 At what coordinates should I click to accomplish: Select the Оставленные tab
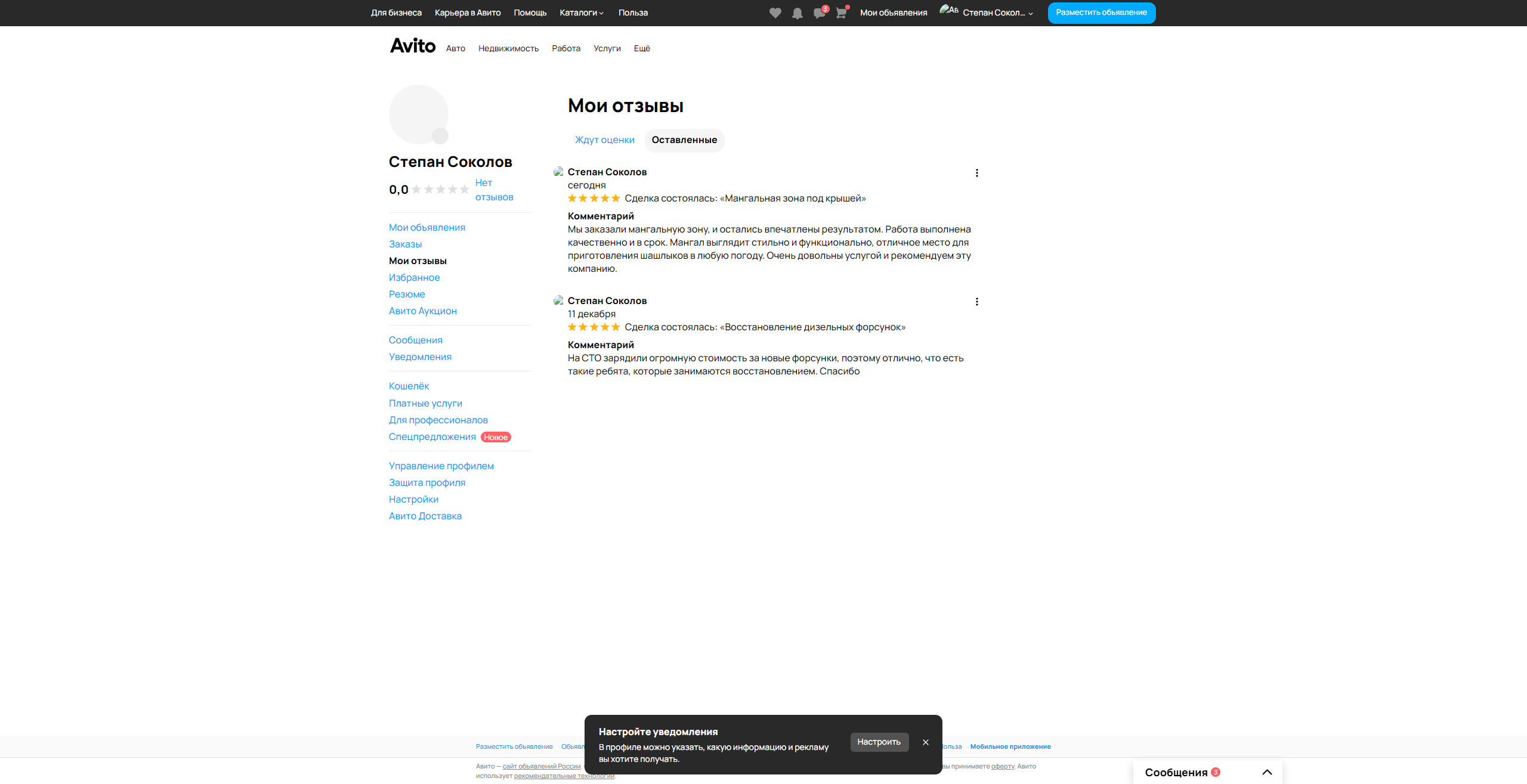pos(684,140)
